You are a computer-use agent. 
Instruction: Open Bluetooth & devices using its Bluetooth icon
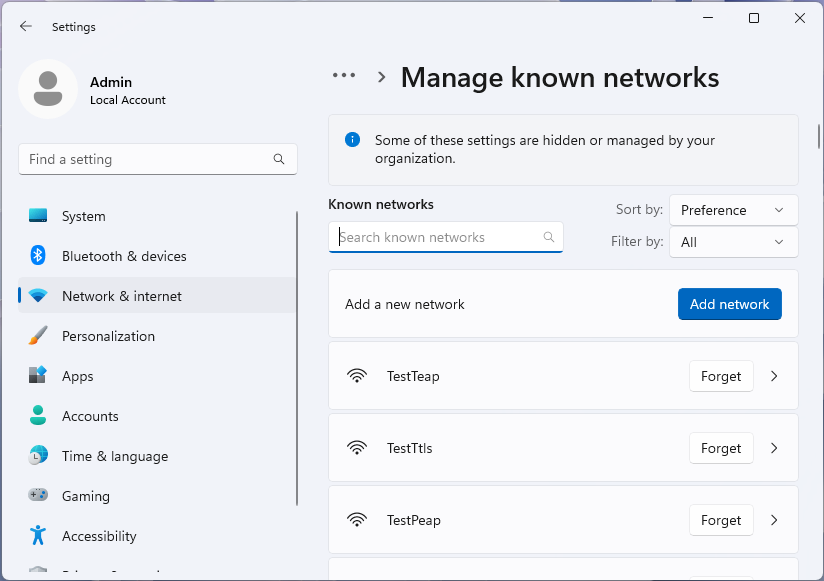(x=37, y=256)
